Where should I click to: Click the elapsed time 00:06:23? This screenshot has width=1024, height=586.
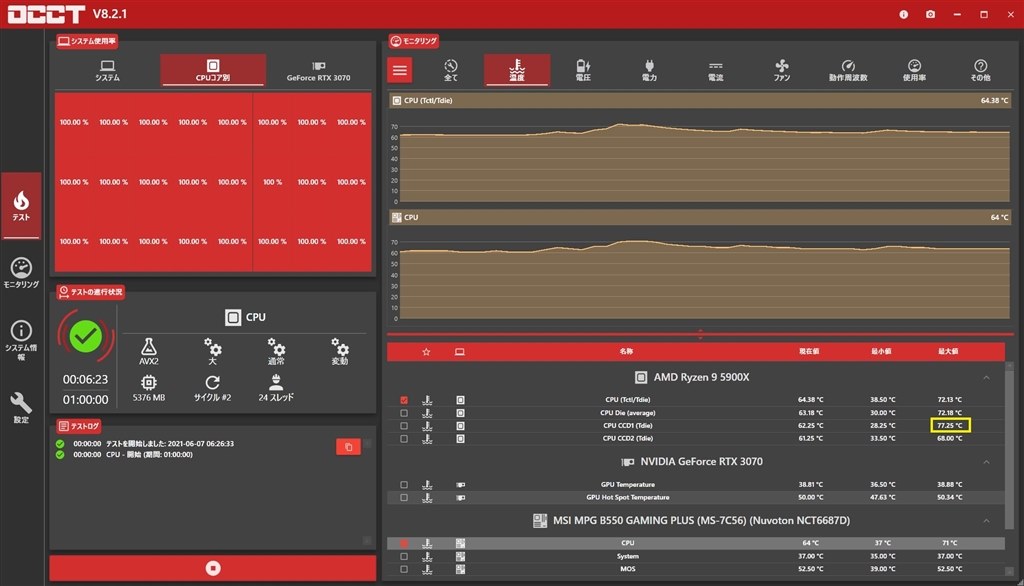[x=86, y=380]
